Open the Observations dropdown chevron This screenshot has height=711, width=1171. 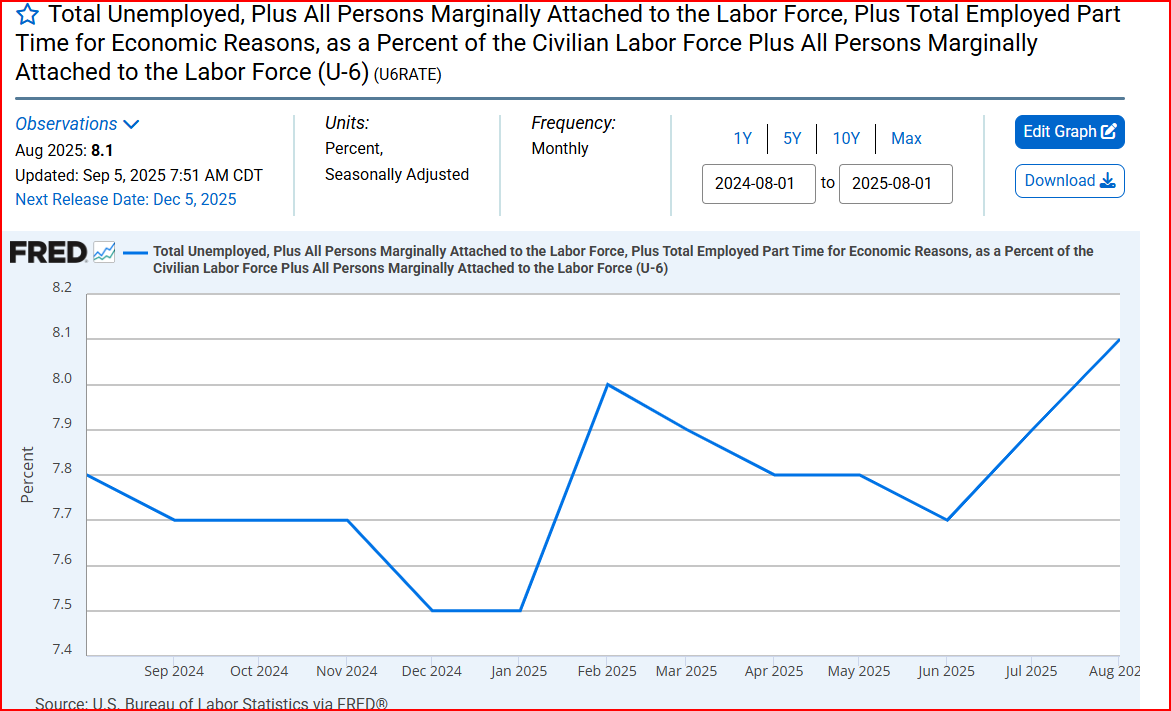pos(133,123)
